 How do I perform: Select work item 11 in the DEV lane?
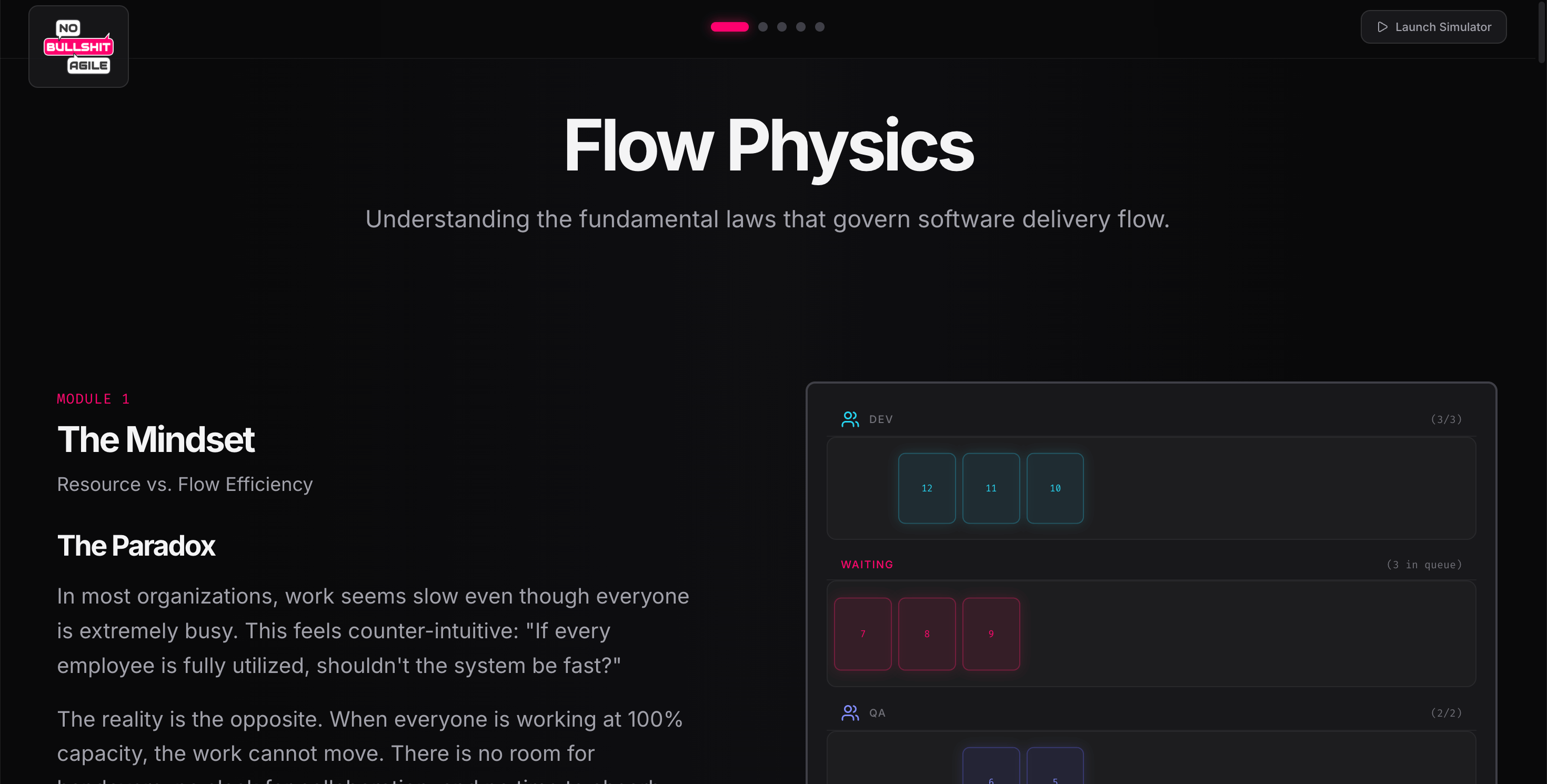click(991, 488)
